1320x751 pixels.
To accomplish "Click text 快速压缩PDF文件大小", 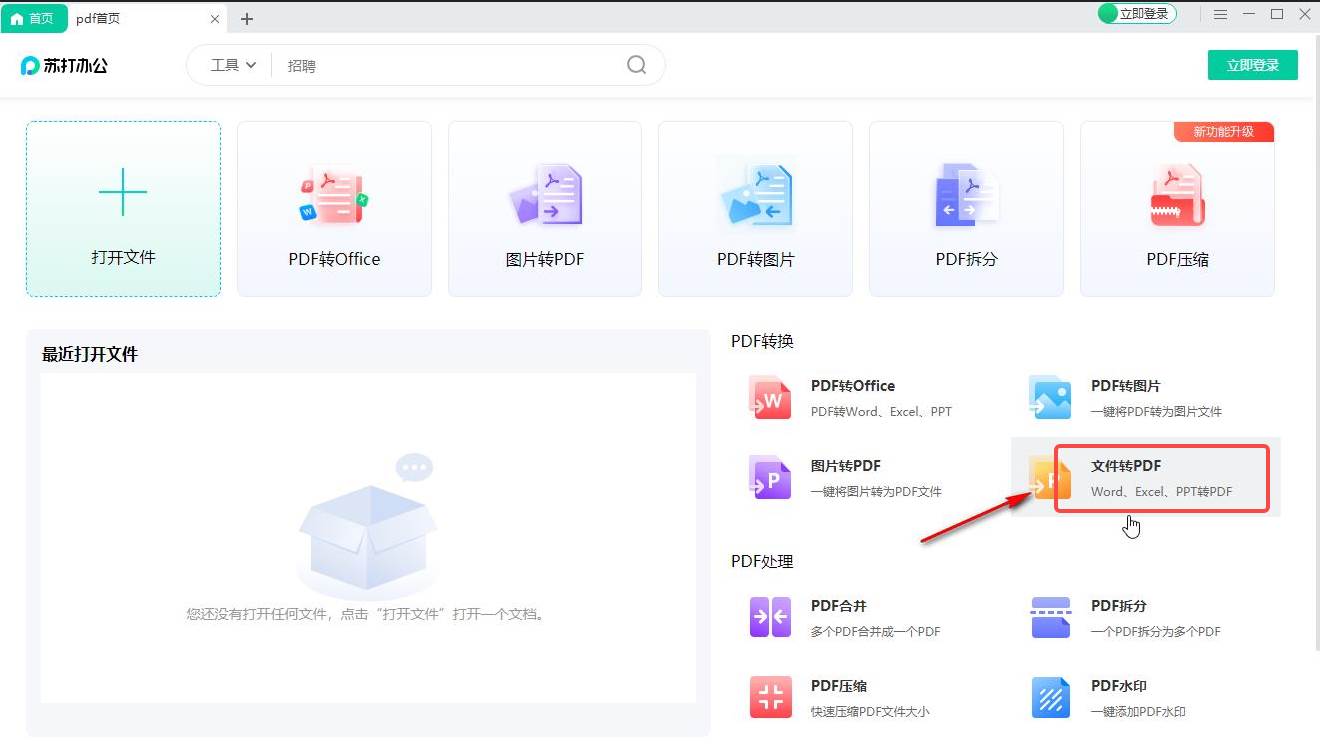I will click(870, 711).
